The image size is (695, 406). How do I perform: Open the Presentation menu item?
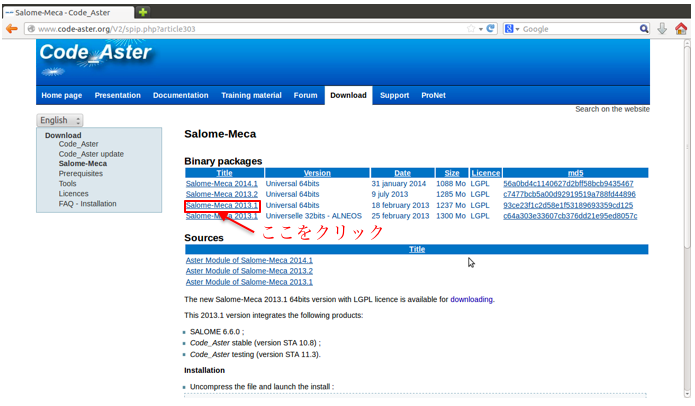(x=117, y=95)
